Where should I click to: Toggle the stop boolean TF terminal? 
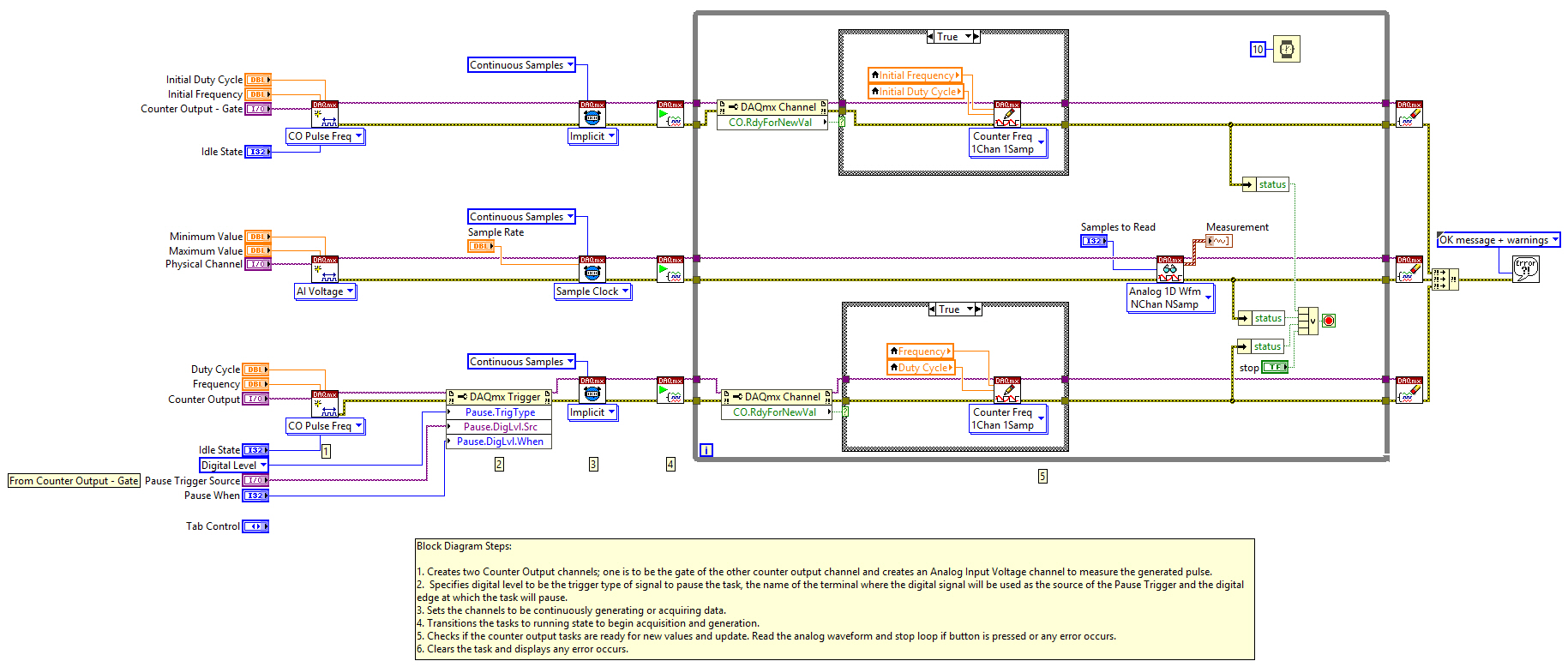coord(1275,367)
